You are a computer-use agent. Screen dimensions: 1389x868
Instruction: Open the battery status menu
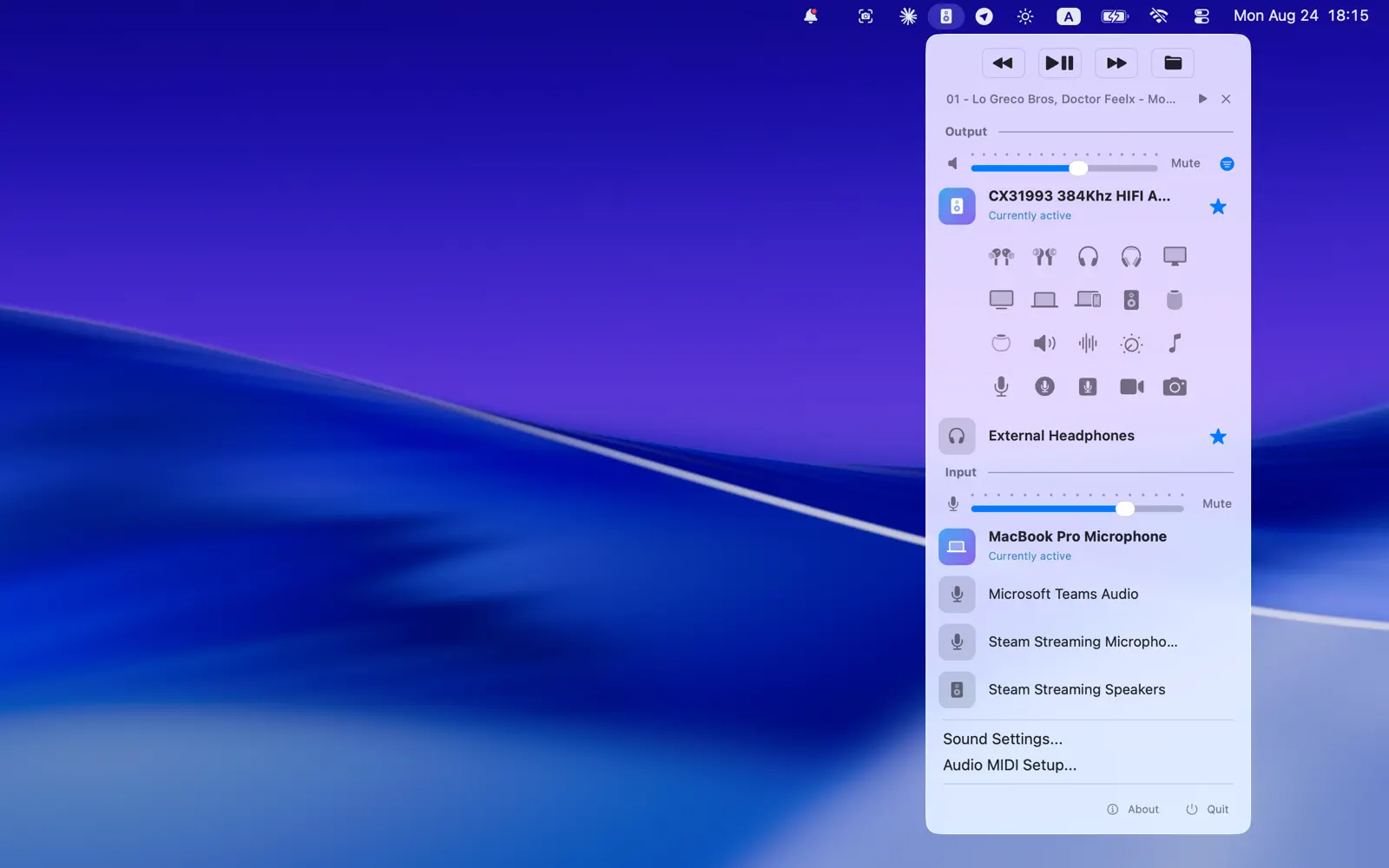pyautogui.click(x=1115, y=16)
